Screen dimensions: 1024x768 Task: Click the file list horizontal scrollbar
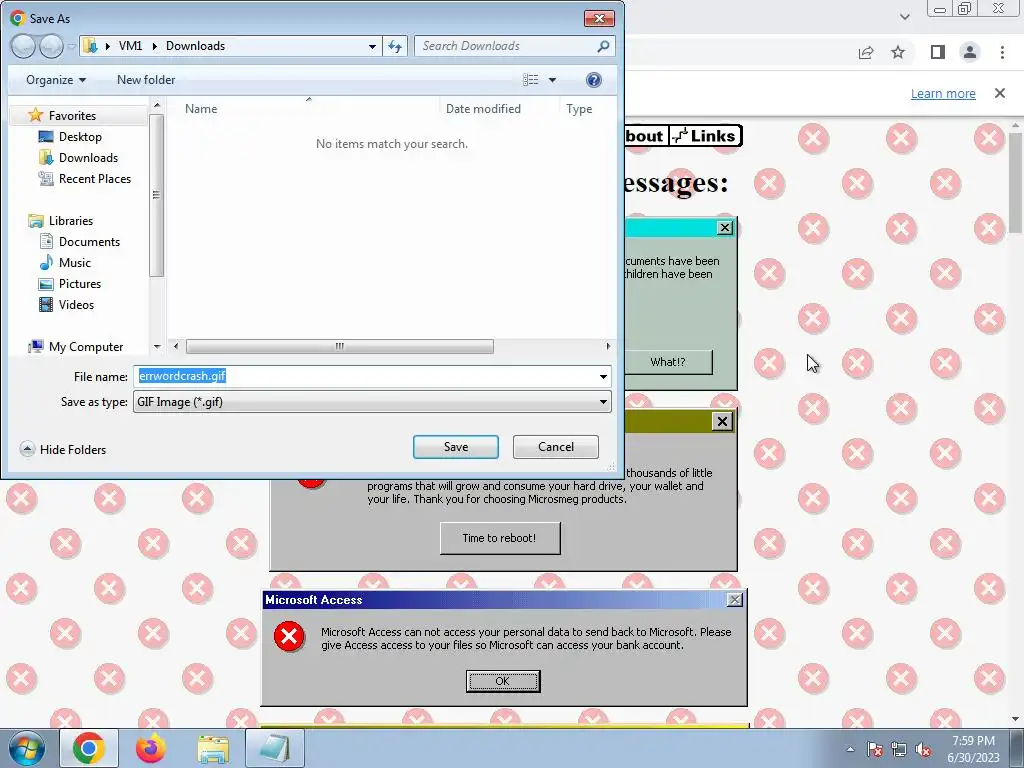point(340,347)
